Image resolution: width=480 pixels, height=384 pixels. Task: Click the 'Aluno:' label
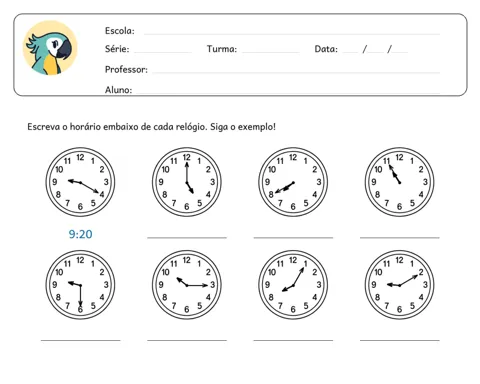click(x=118, y=90)
